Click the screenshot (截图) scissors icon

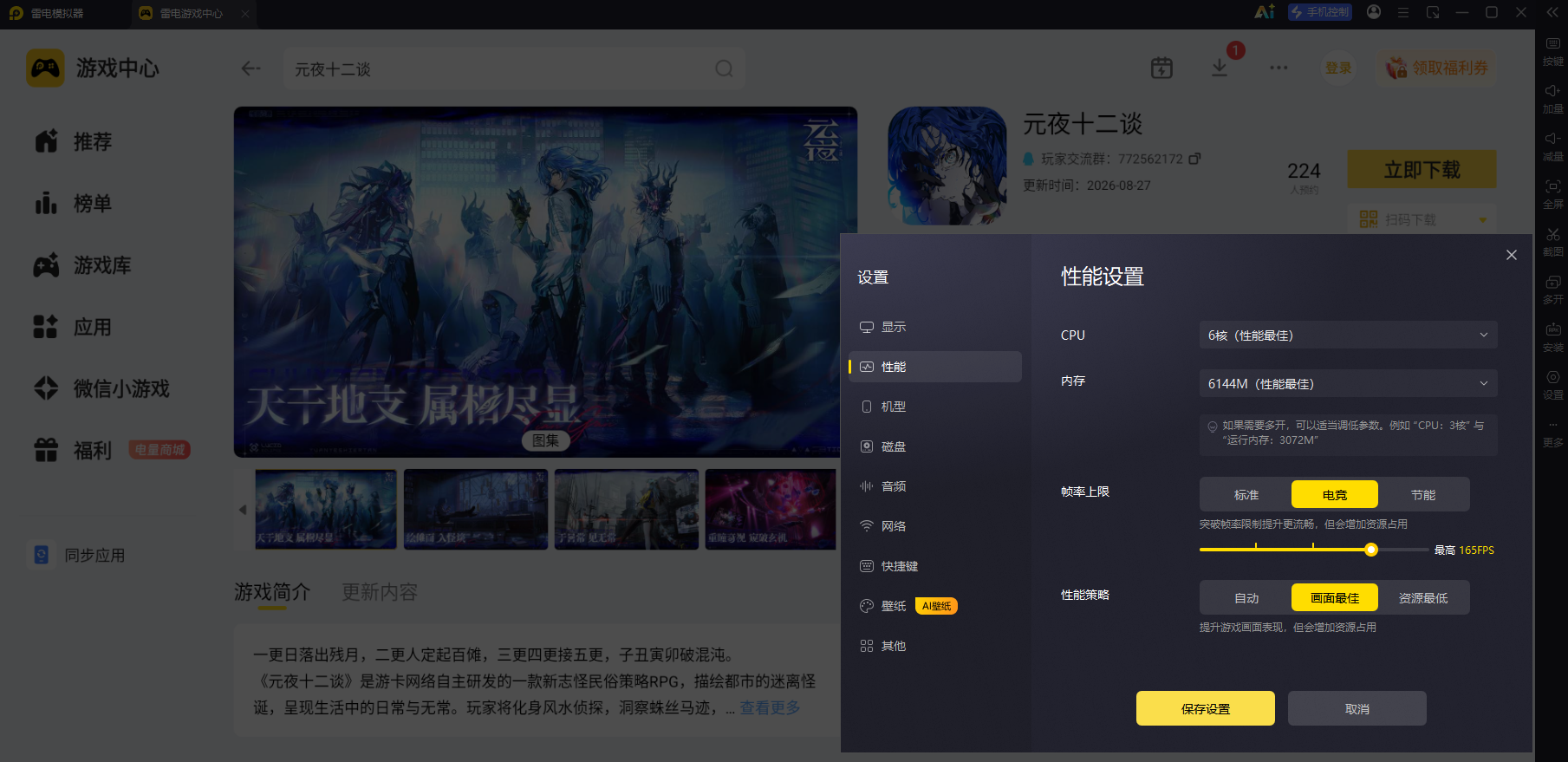(1552, 235)
